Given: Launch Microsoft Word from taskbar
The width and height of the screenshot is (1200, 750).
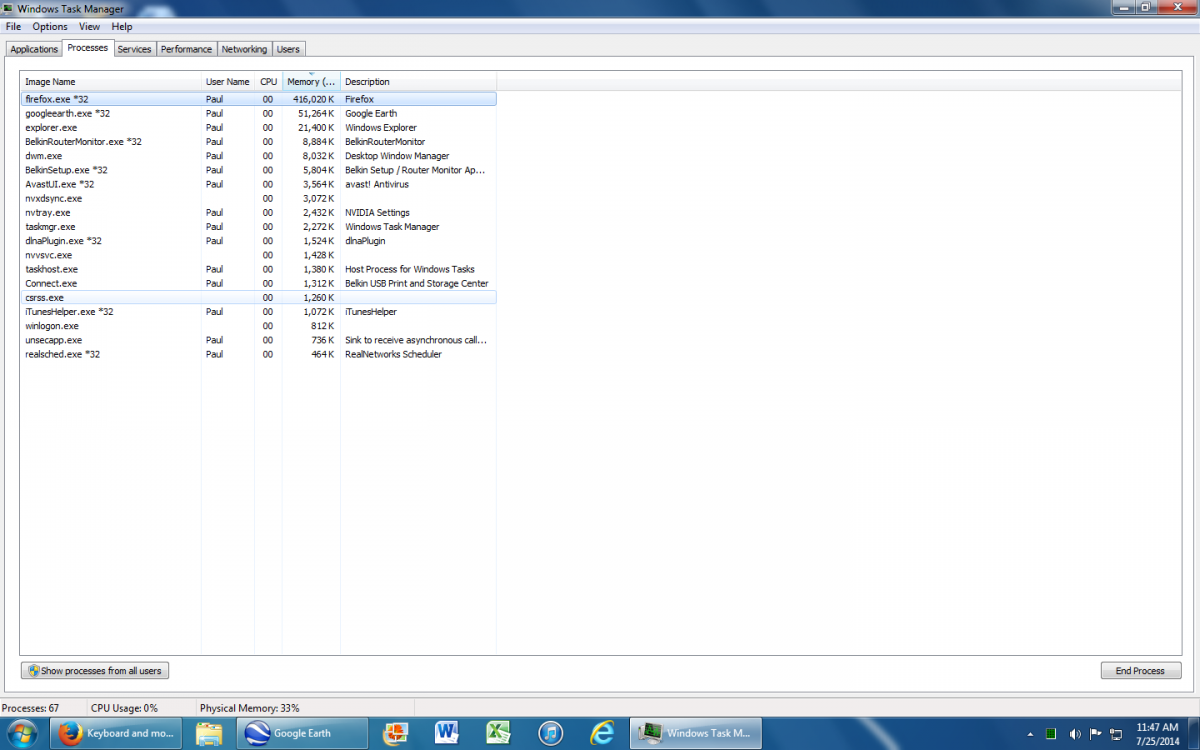Looking at the screenshot, I should pyautogui.click(x=447, y=733).
